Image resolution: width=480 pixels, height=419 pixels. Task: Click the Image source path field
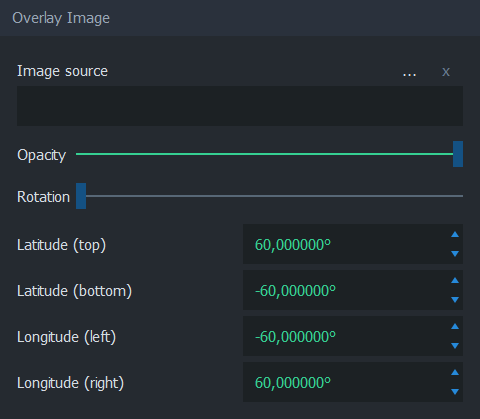tap(240, 106)
